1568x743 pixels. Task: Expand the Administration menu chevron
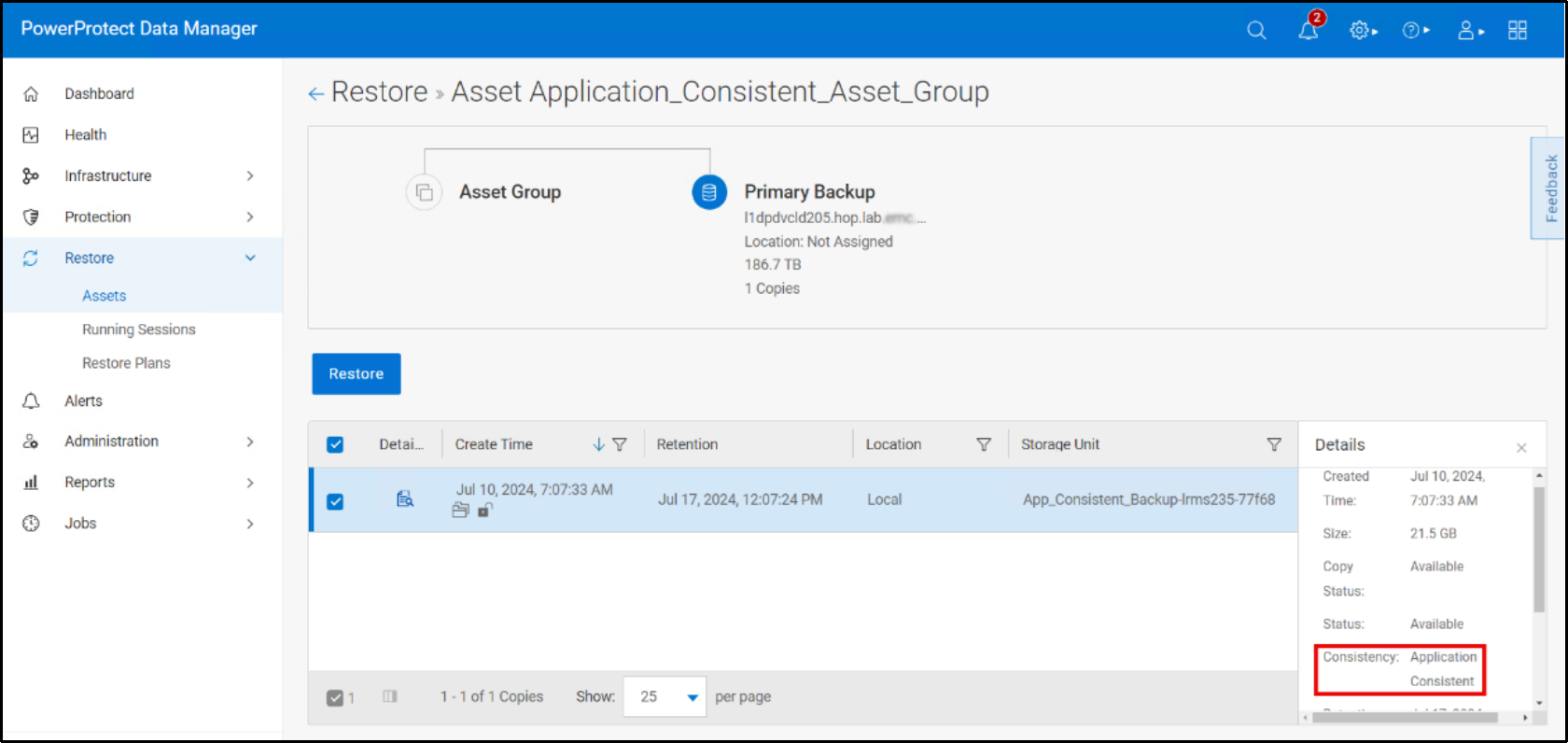(x=249, y=441)
